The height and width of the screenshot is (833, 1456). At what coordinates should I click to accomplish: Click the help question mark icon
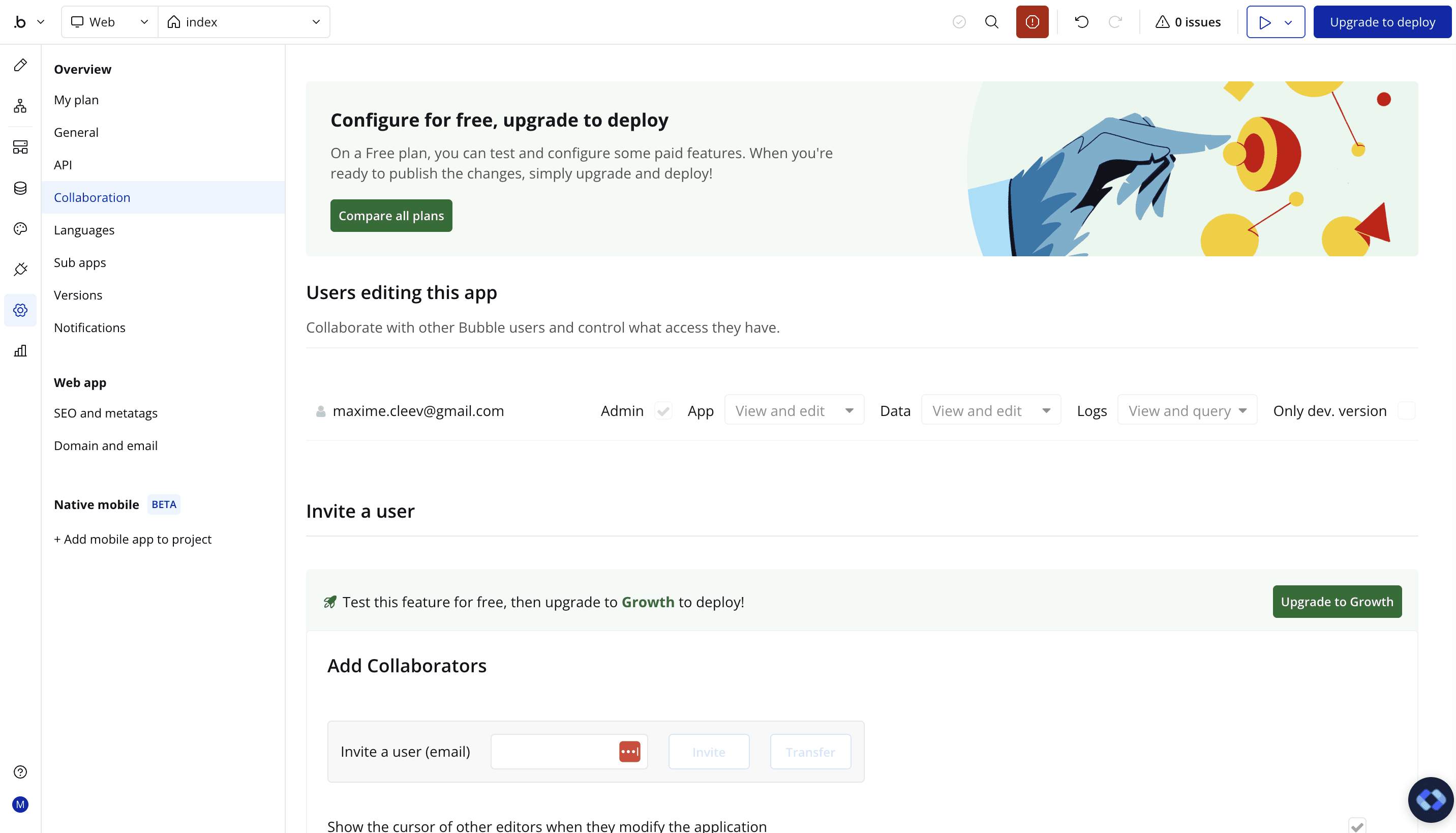20,772
